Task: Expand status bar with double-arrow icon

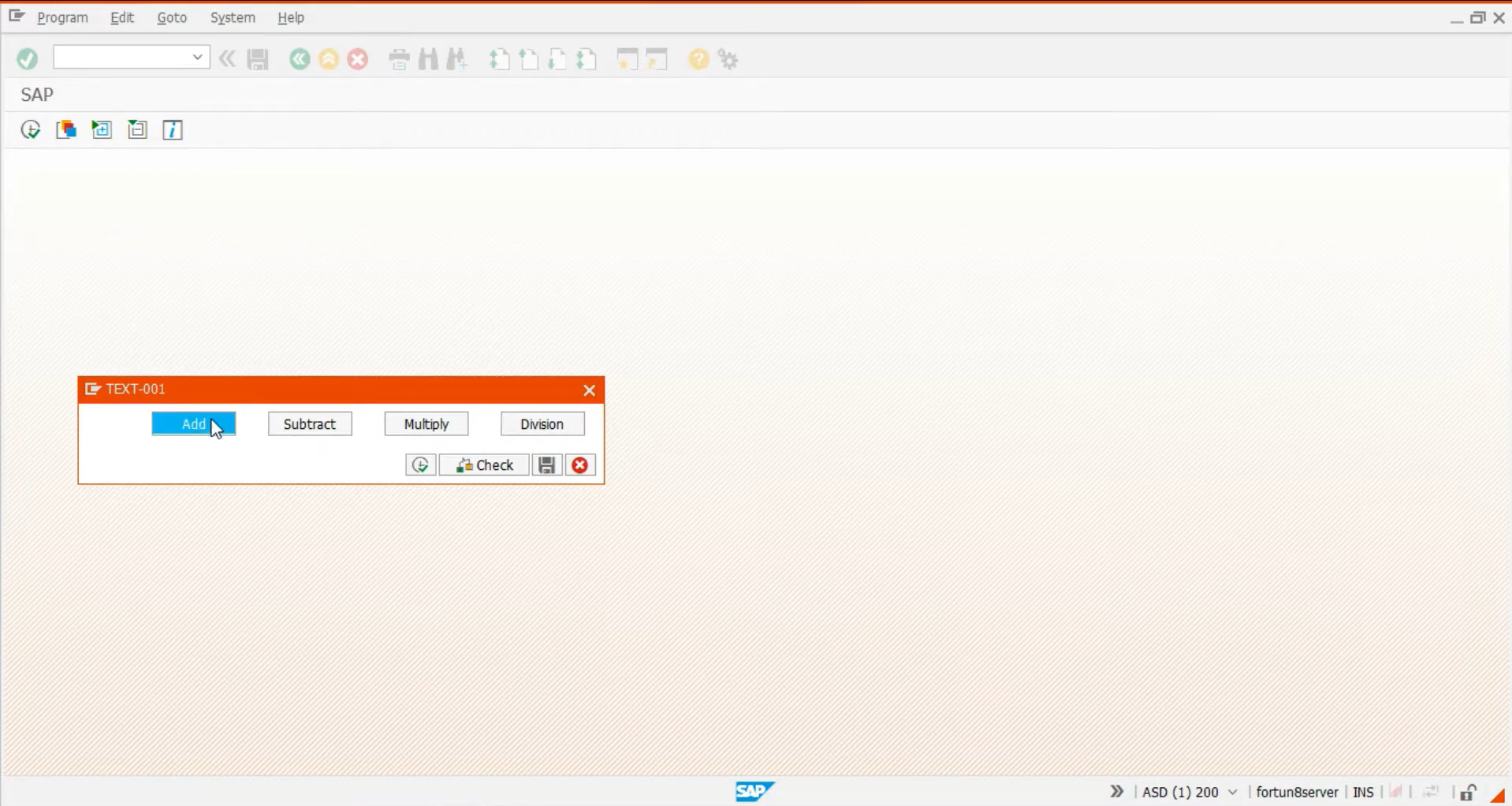Action: 1116,791
